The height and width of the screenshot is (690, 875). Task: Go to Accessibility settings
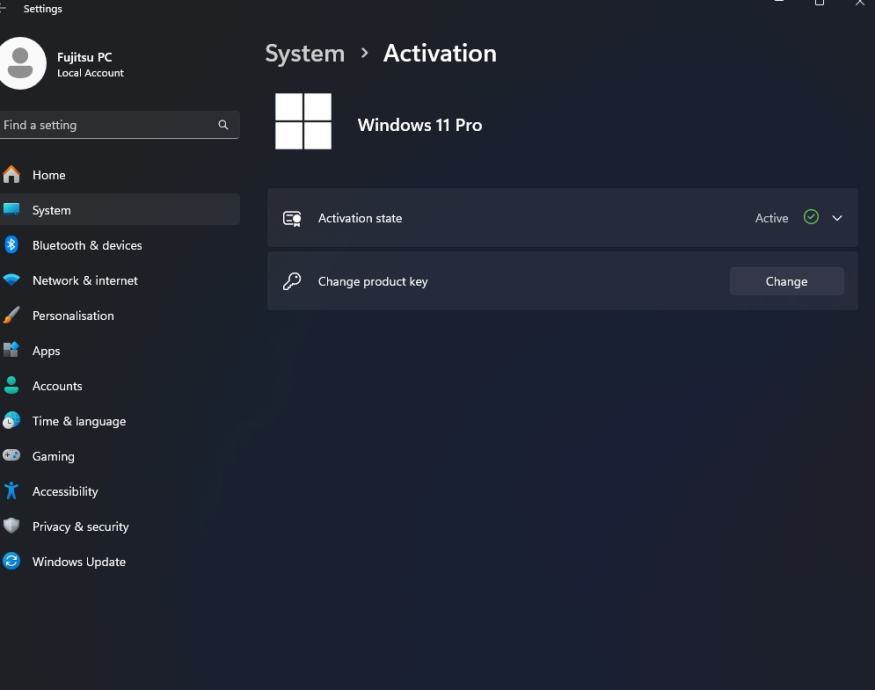click(x=119, y=491)
